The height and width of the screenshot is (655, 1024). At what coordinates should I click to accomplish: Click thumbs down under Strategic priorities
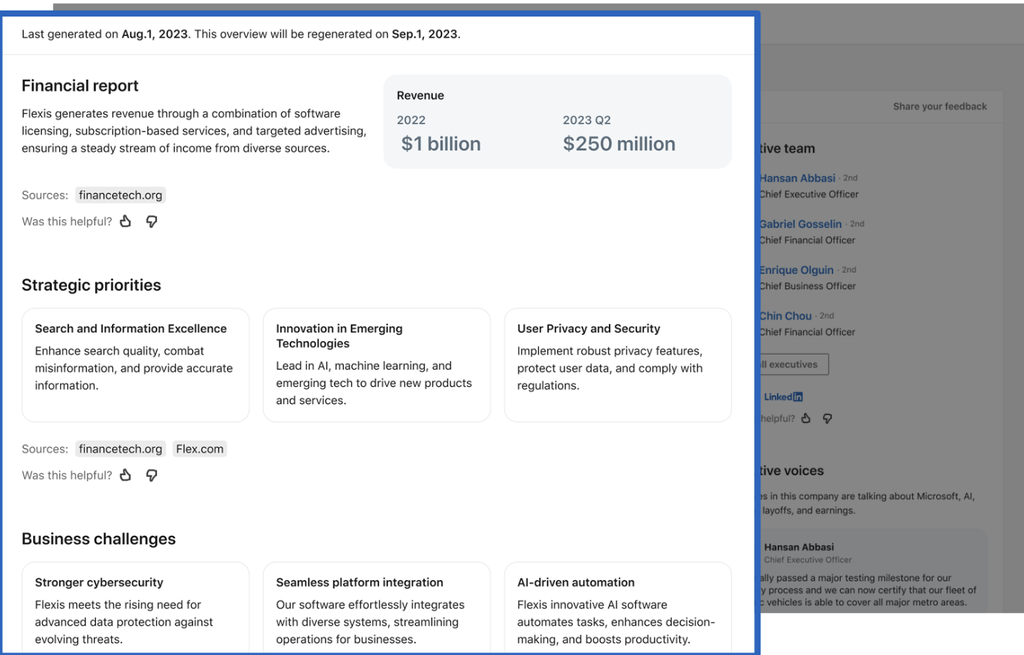coord(152,475)
